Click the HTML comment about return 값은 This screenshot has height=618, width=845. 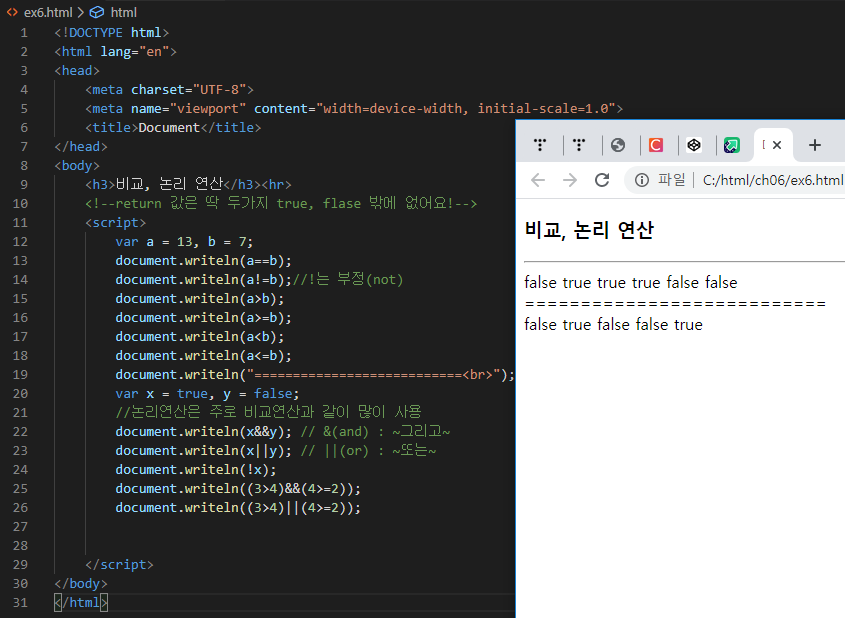coord(281,203)
